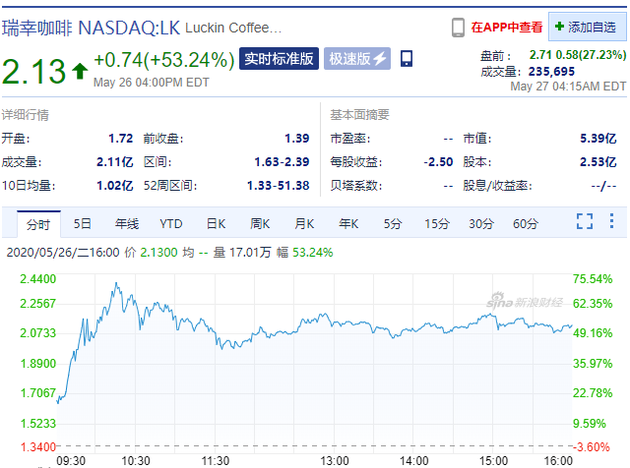
Task: Click the 1.3400 red axis label
Action: coord(38,447)
